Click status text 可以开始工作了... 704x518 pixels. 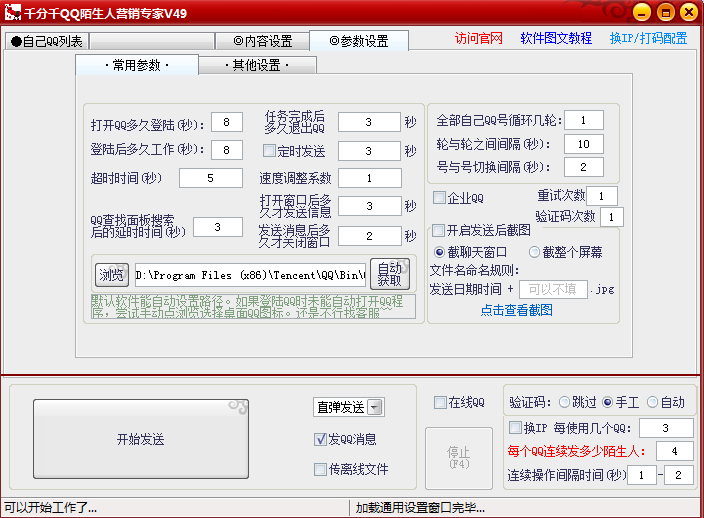[x=51, y=508]
